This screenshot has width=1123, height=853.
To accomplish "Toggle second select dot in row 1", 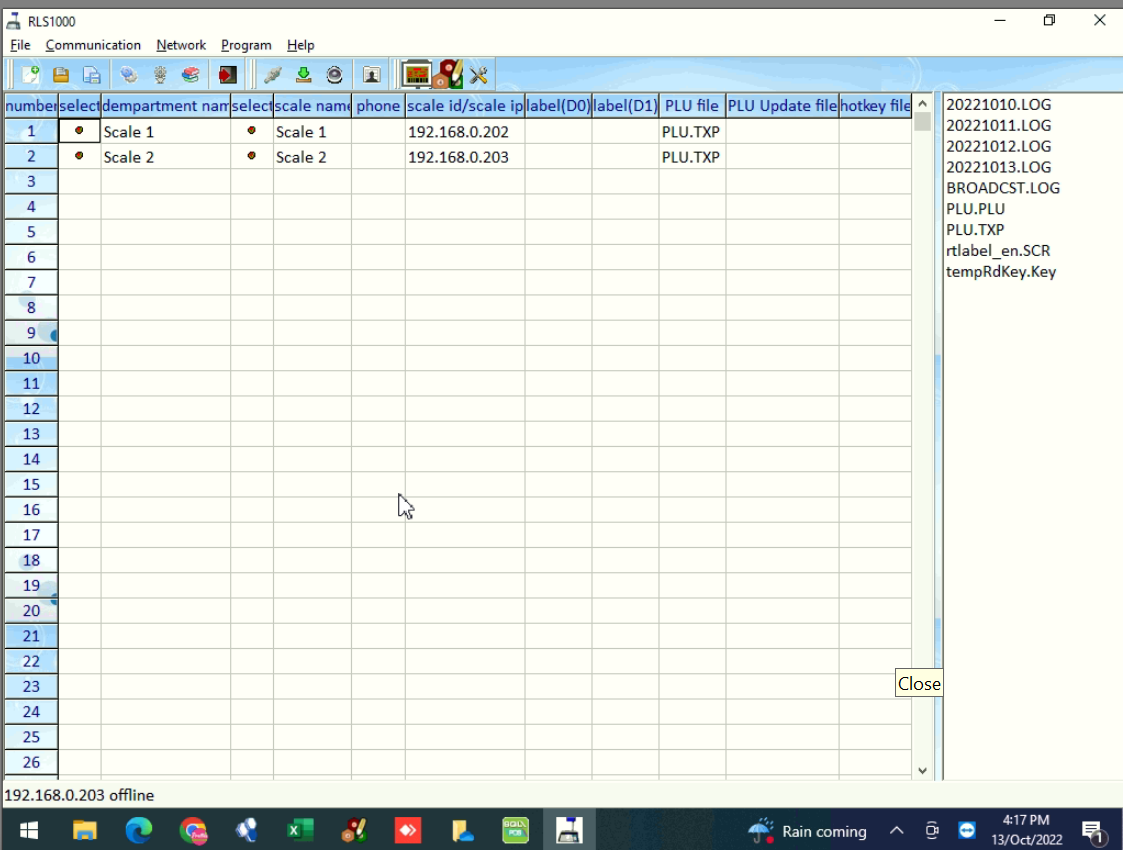I will click(x=251, y=131).
